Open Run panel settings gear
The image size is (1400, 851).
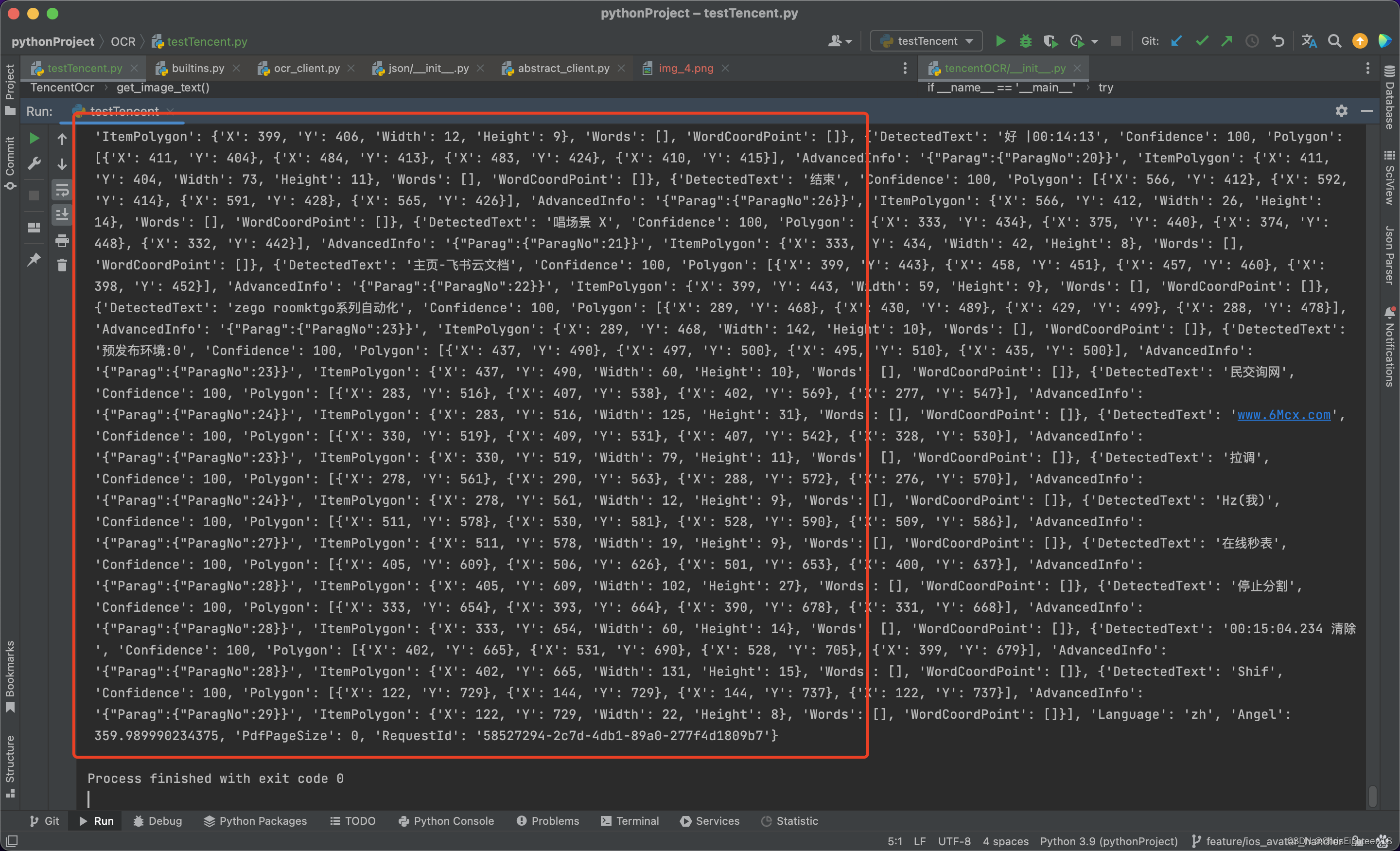pyautogui.click(x=1341, y=111)
